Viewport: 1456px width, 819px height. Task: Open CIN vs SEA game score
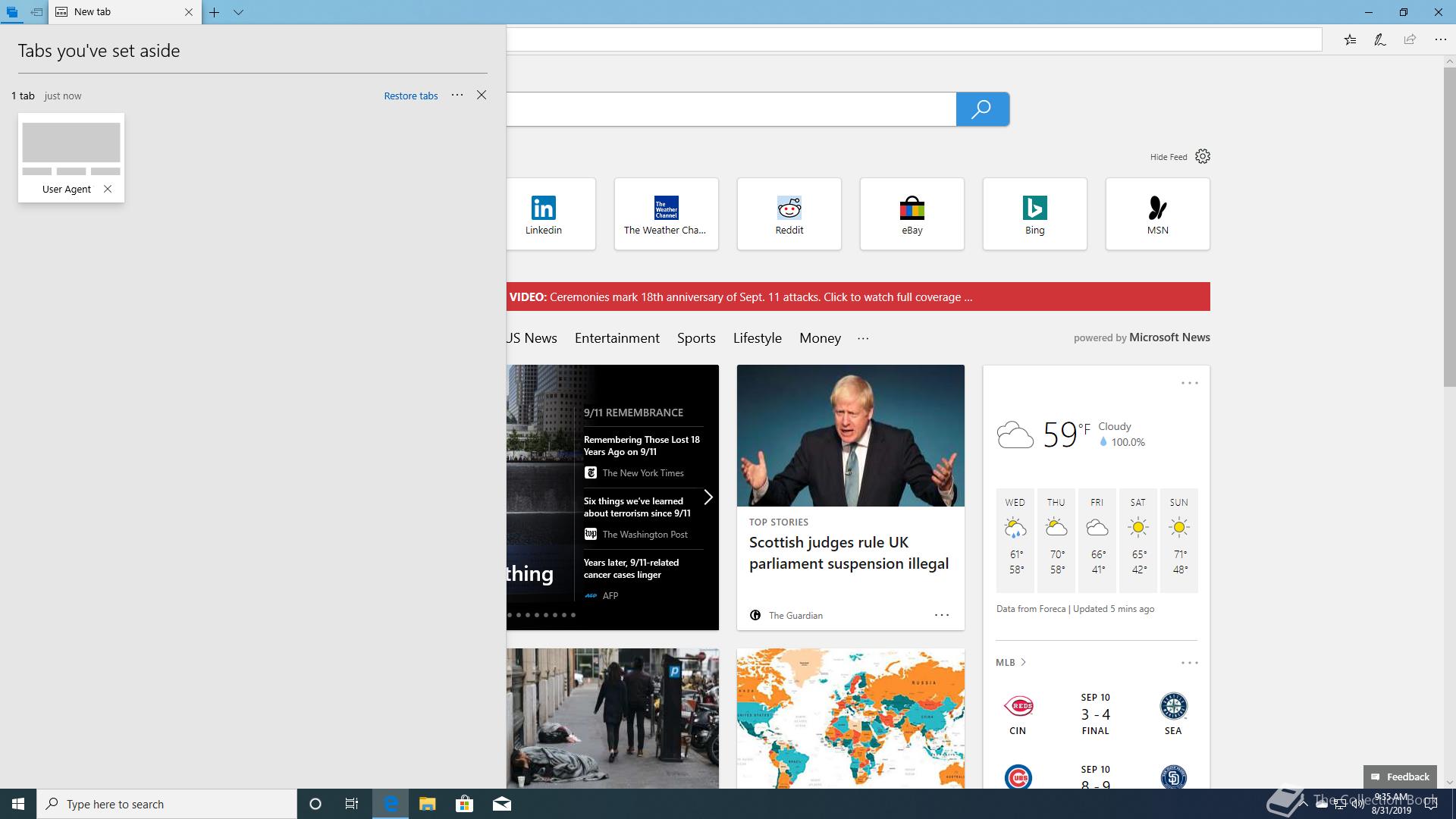[x=1096, y=714]
